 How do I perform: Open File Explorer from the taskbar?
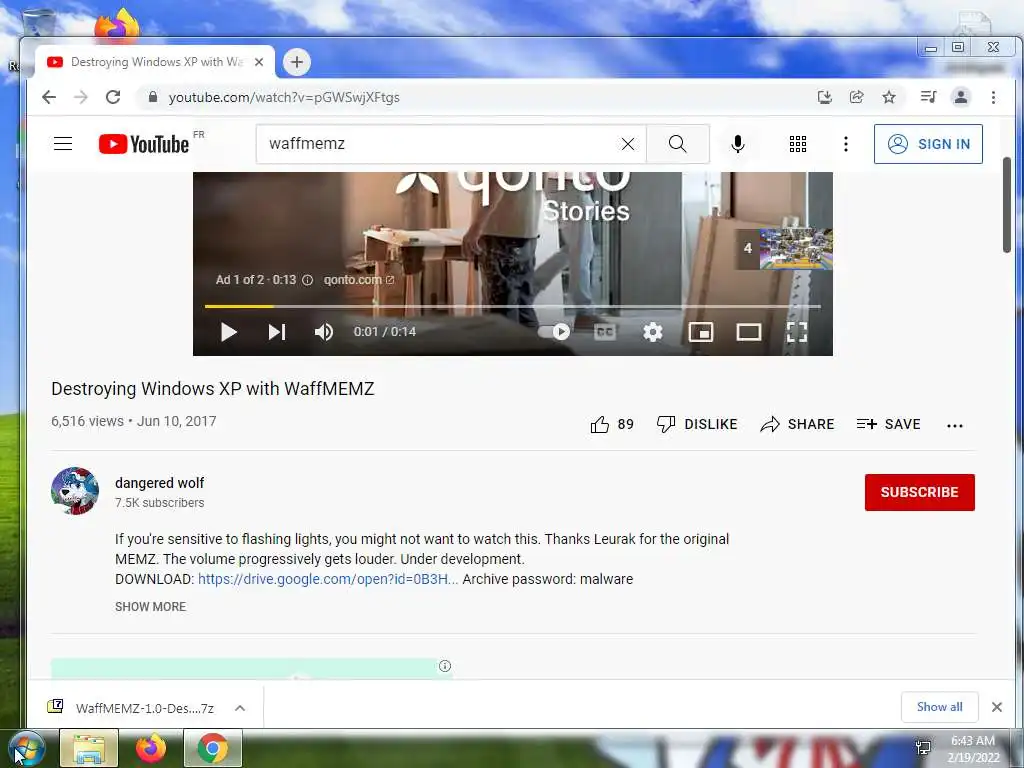(x=89, y=748)
